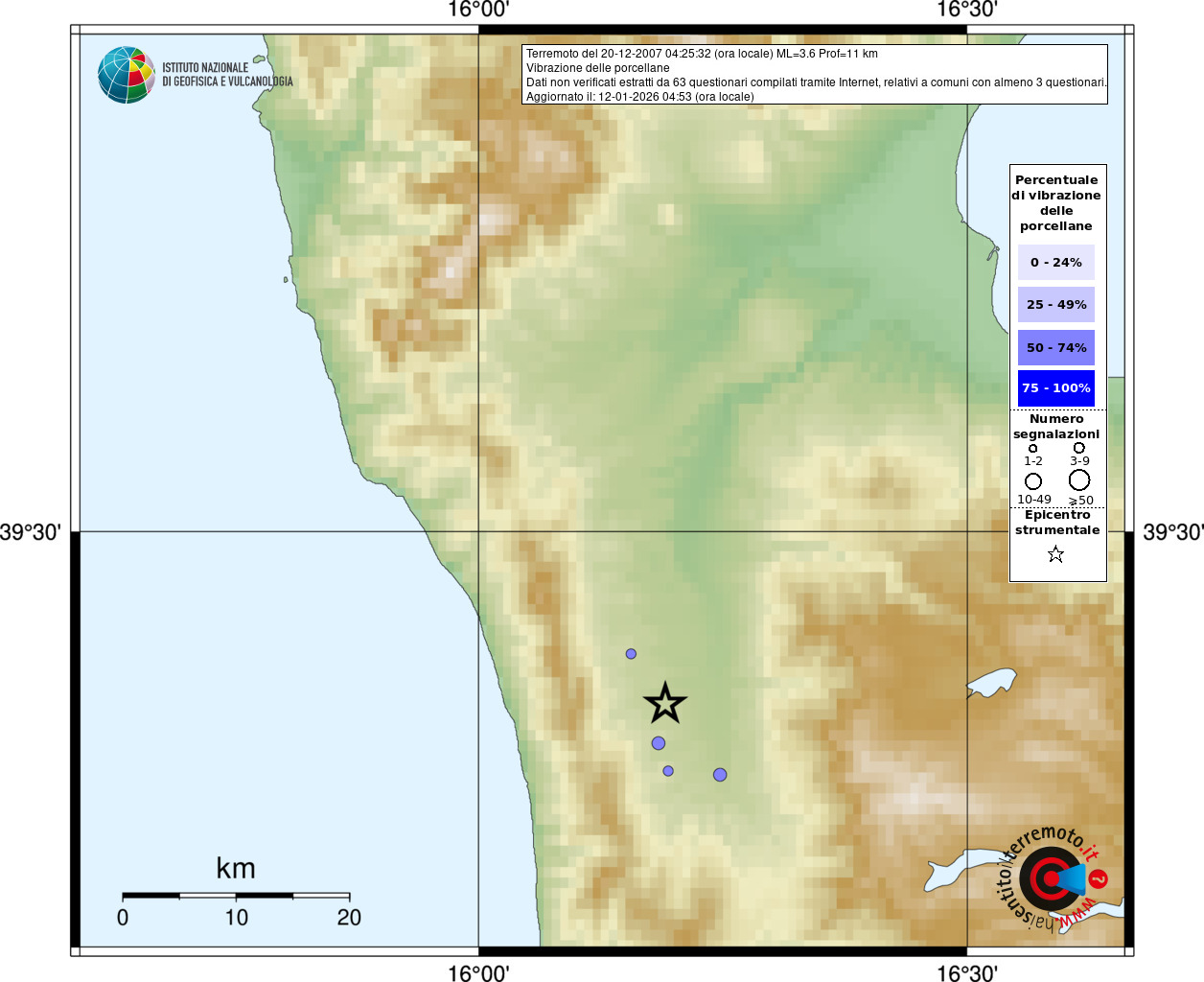The width and height of the screenshot is (1204, 982).
Task: Click the haisentitoilterremoto.it target logo
Action: [x=1053, y=878]
